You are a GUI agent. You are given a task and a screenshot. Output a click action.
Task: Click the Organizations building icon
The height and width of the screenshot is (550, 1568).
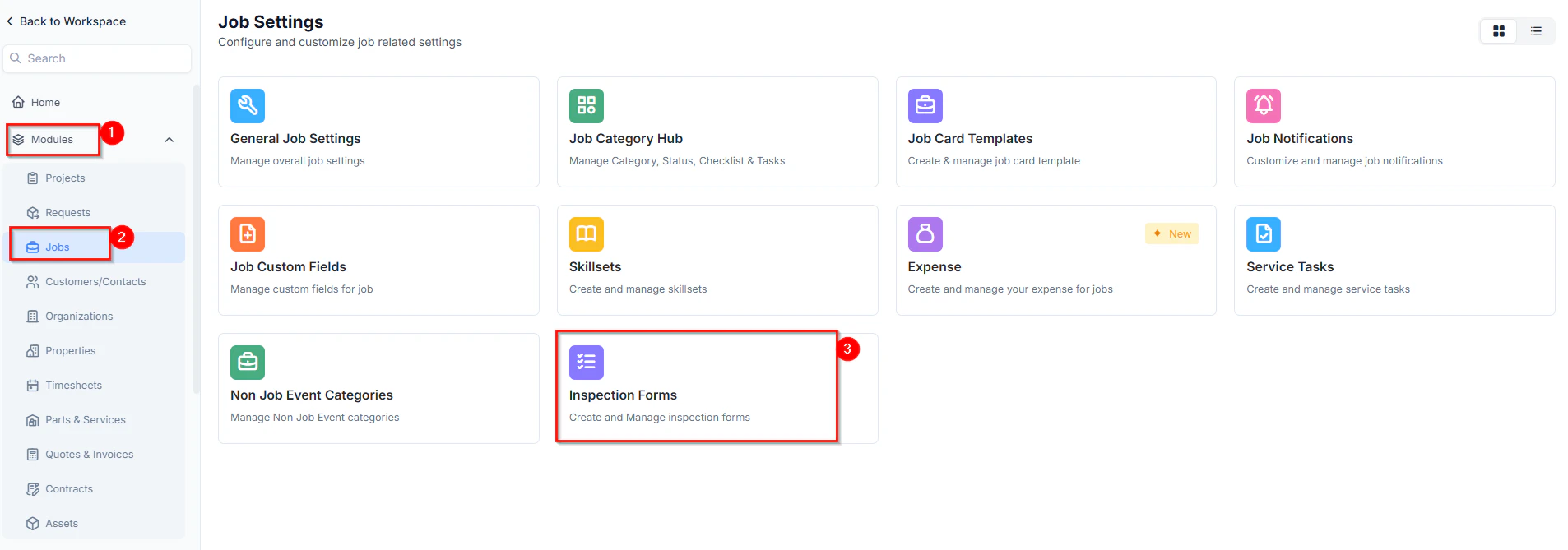[33, 317]
